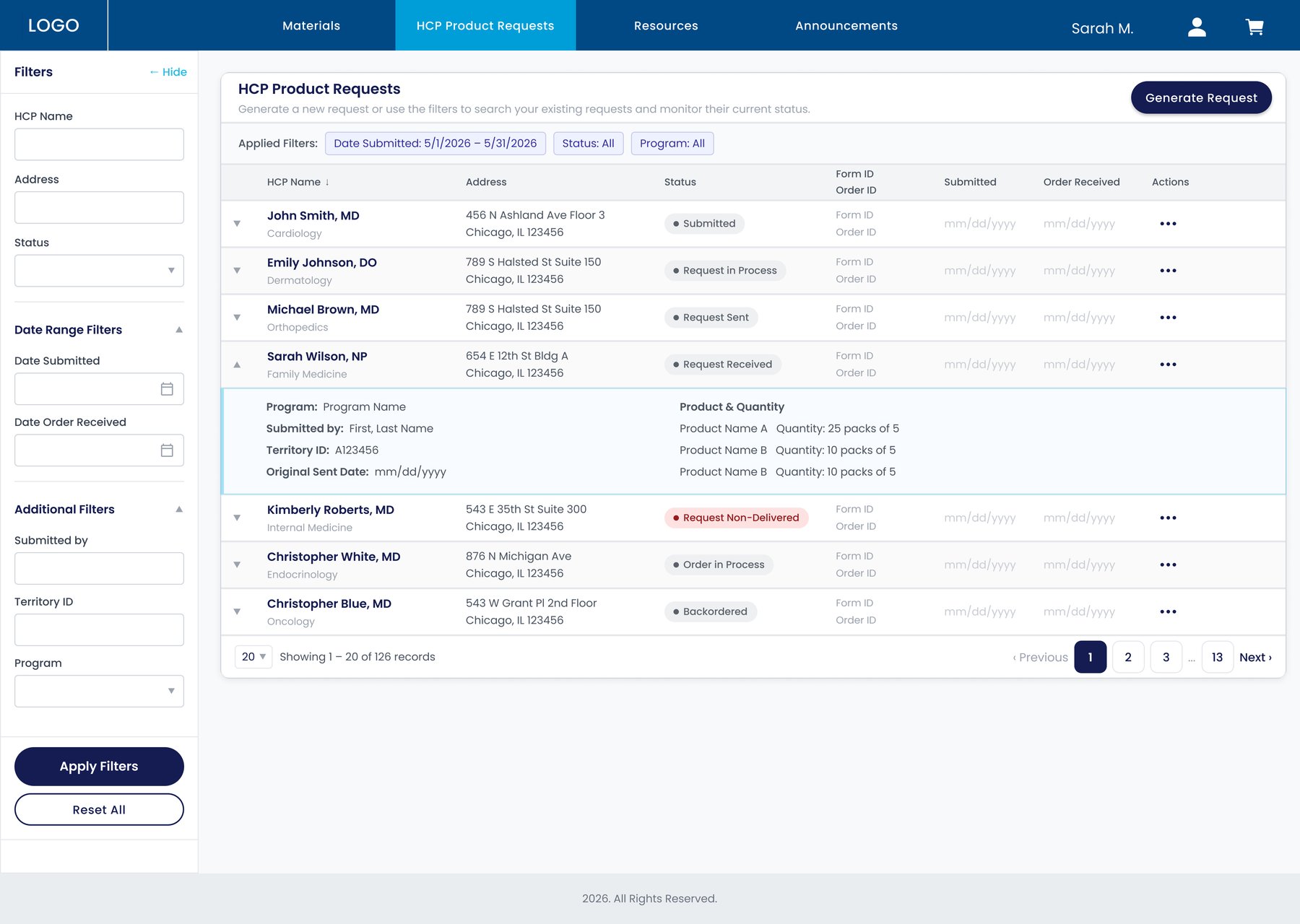Select current page 1 button
1300x924 pixels.
pos(1090,657)
